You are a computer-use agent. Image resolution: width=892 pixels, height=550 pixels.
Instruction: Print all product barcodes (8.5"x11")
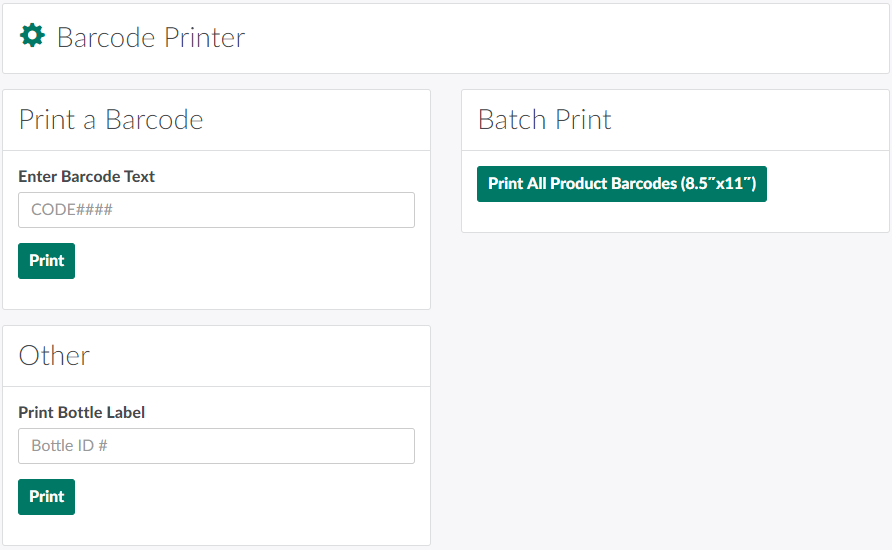click(x=621, y=184)
